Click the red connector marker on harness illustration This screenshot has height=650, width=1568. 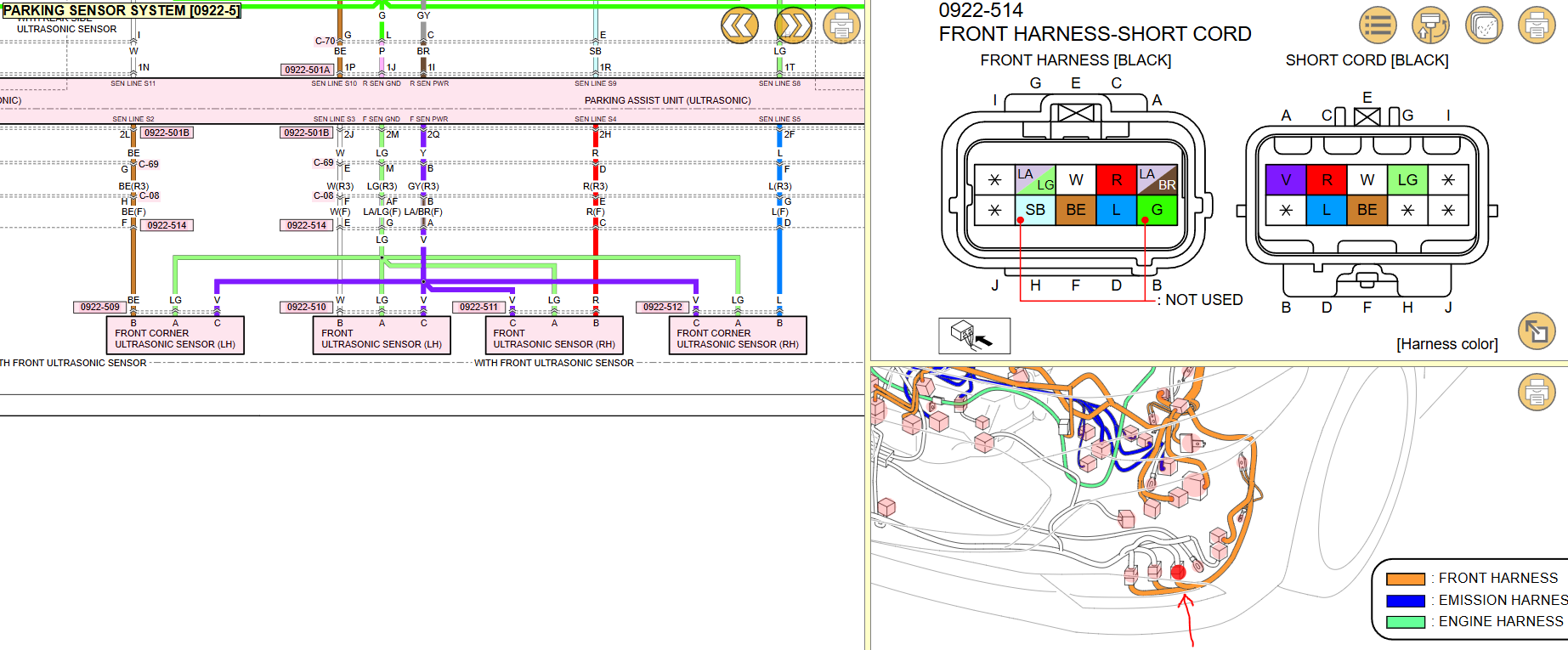(1178, 572)
